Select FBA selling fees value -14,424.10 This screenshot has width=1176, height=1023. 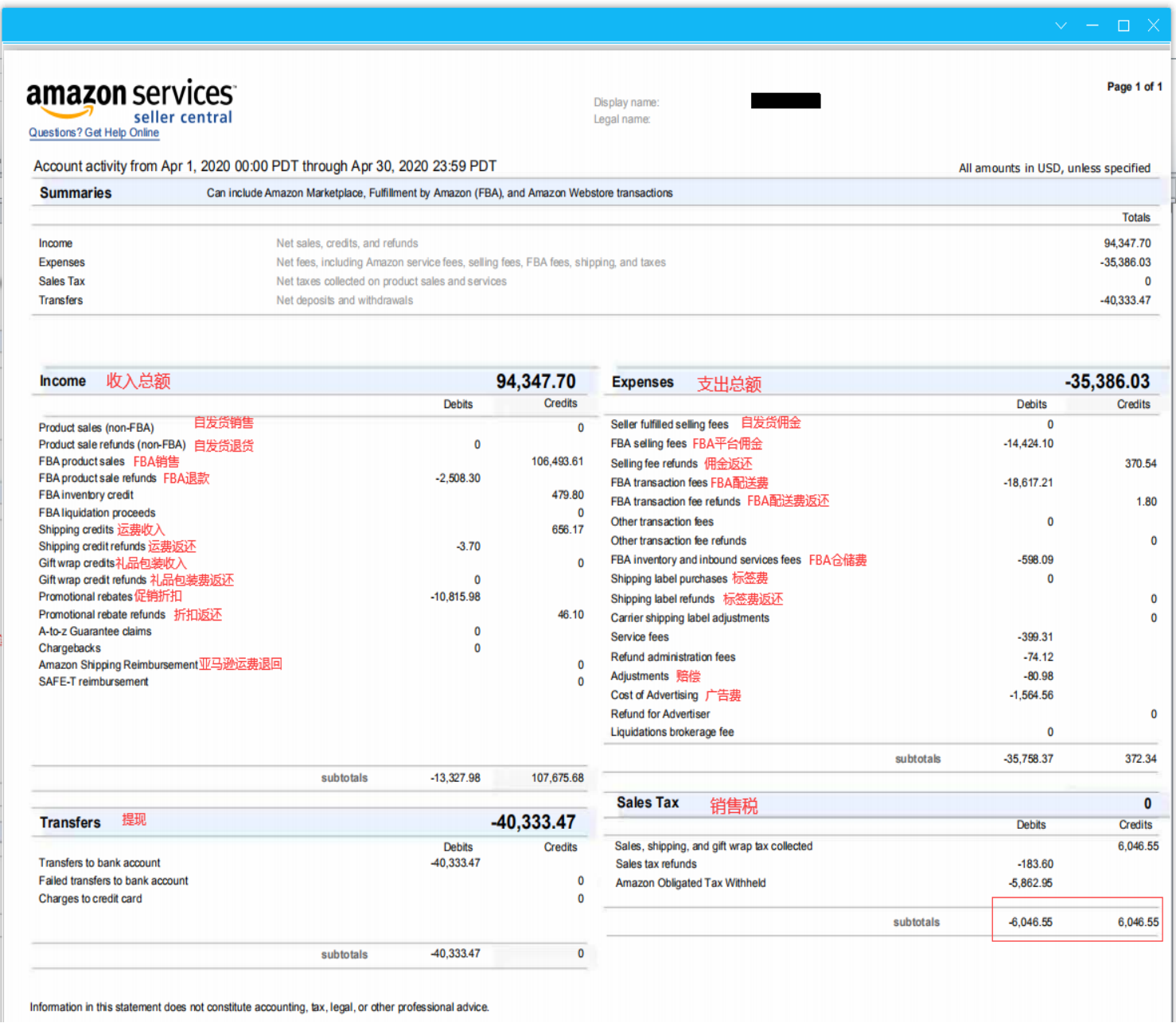click(x=1028, y=444)
